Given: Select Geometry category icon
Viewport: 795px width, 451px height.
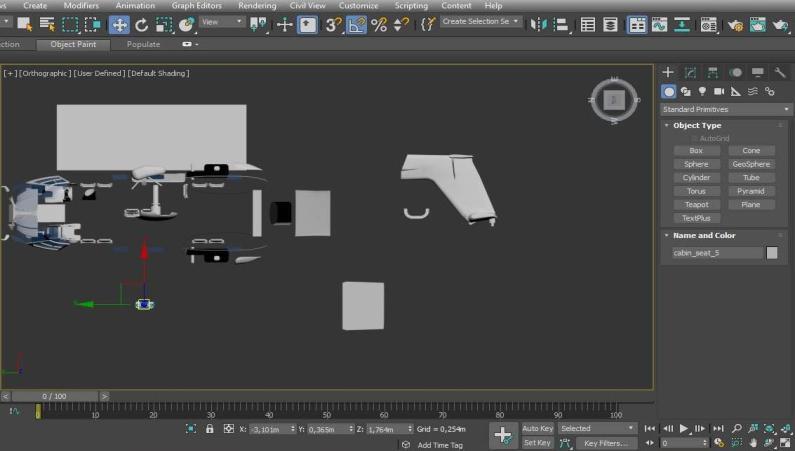Looking at the screenshot, I should (669, 92).
